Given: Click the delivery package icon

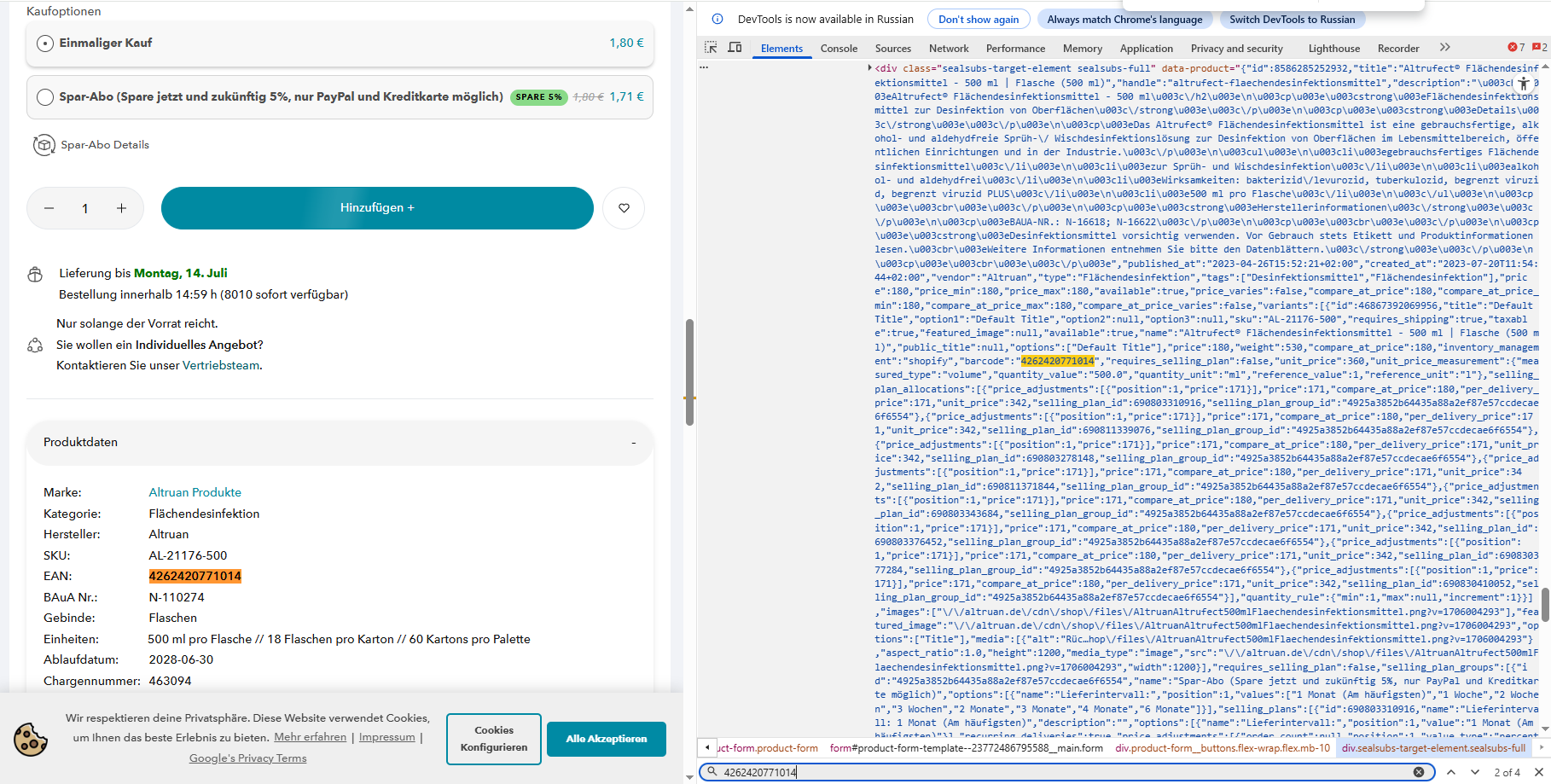Looking at the screenshot, I should pyautogui.click(x=35, y=275).
